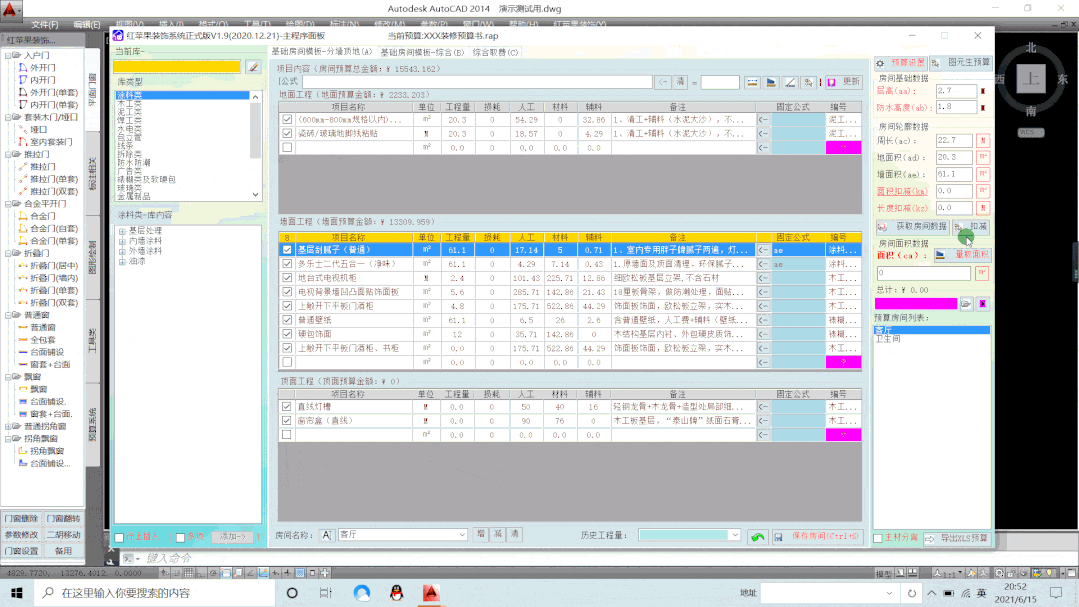Uncheck the 瓷砖/玻璃地脚线粘贴 row checkbox

point(287,133)
